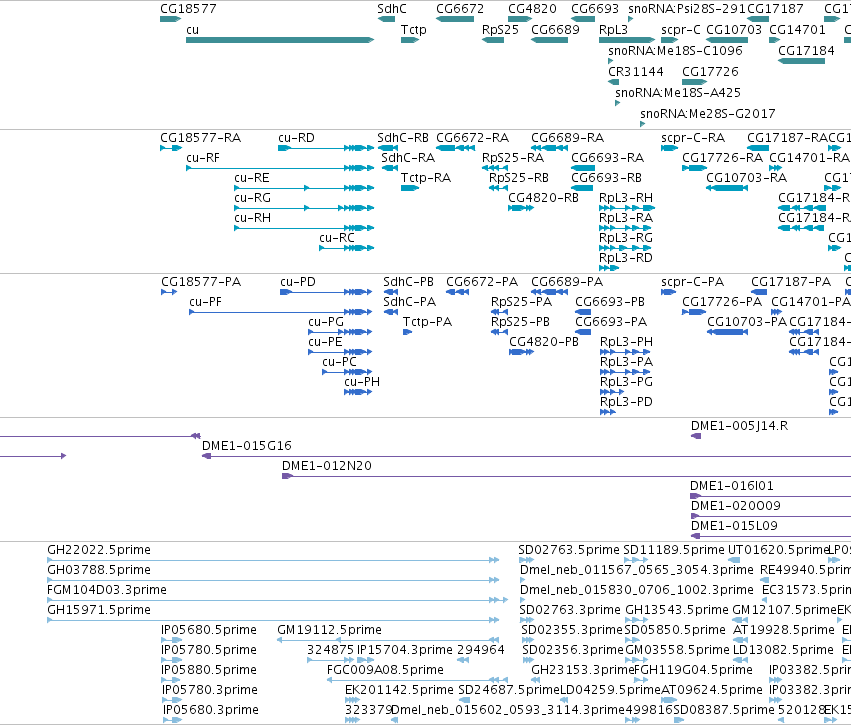Select the CG10703 gene label

pyautogui.click(x=734, y=30)
